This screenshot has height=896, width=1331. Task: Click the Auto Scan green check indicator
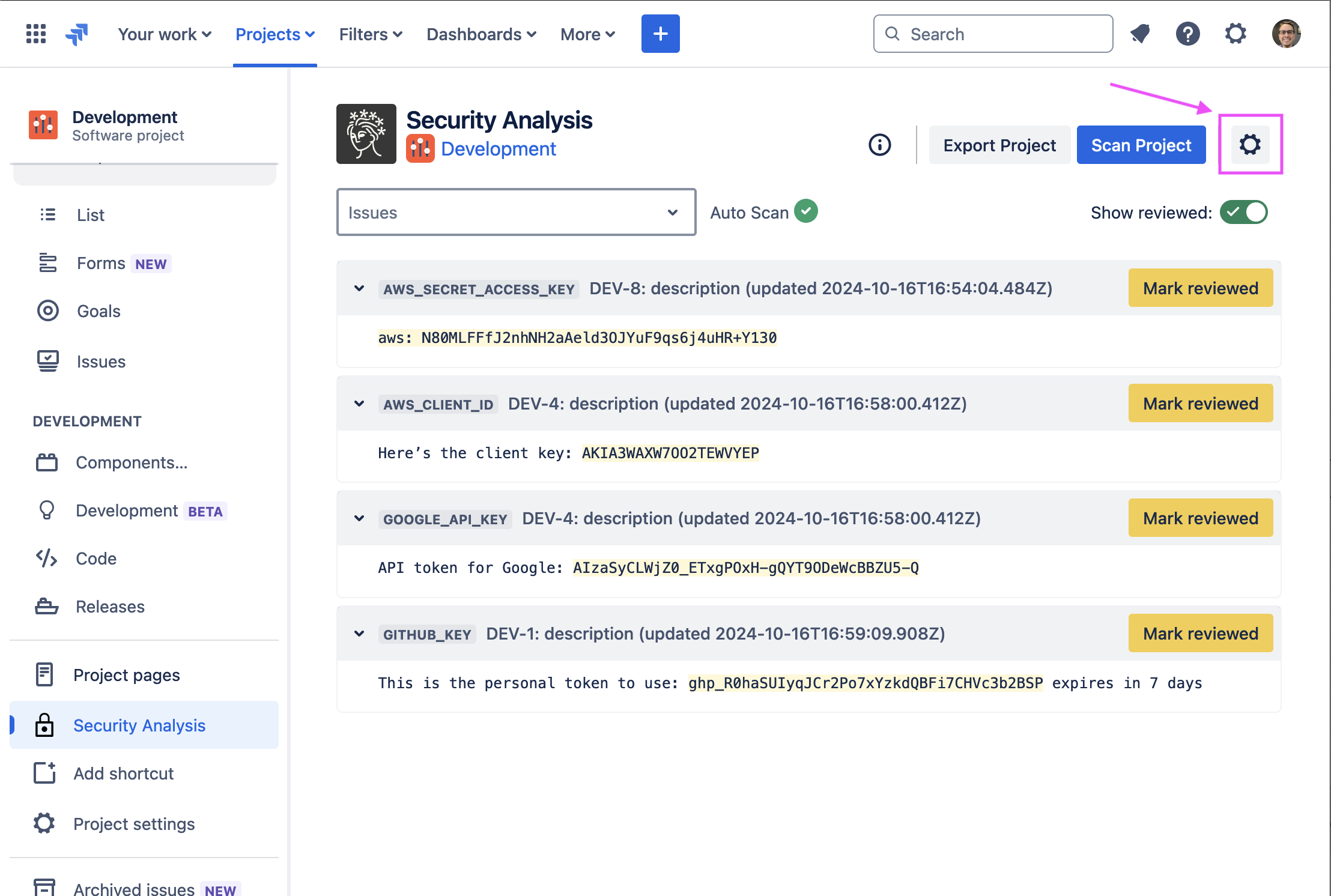[x=806, y=211]
